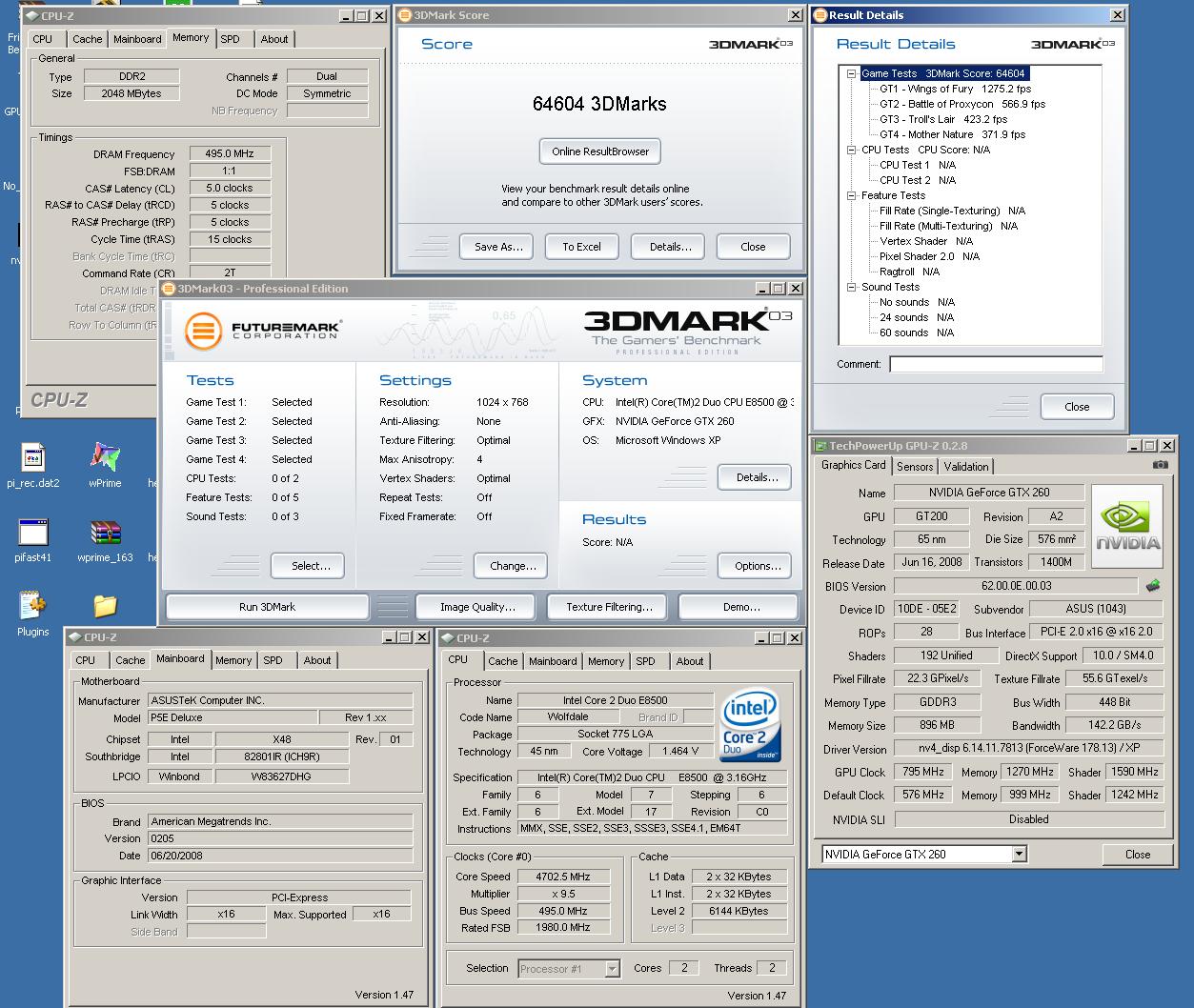Collapse the Game Tests tree node

click(x=852, y=73)
